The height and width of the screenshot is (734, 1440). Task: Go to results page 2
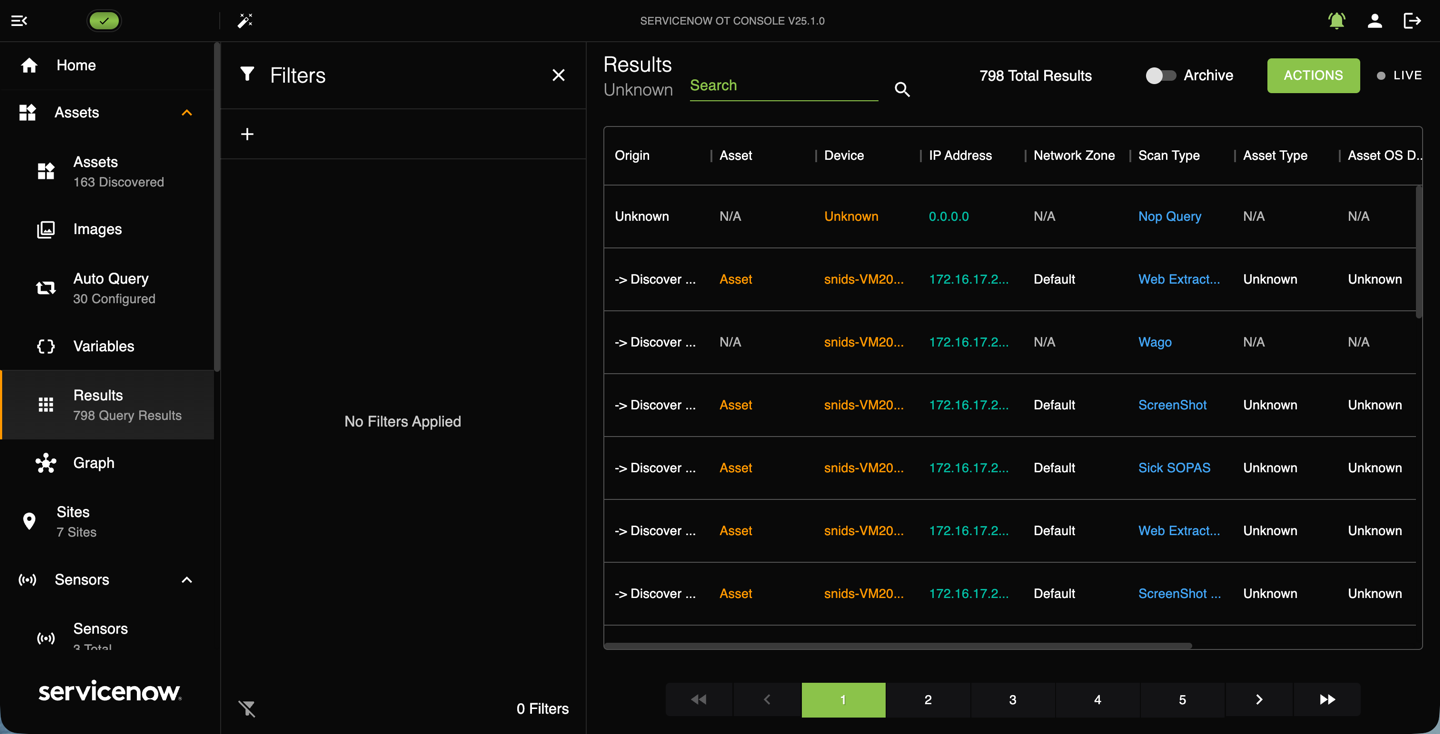928,700
